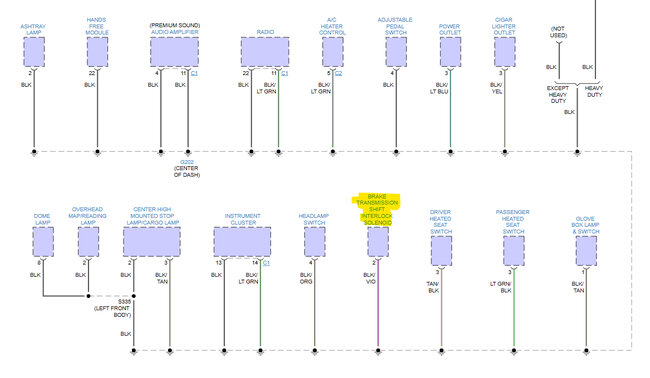Click the Headlamp Switch component box
Viewport: 650px width, 378px height.
pyautogui.click(x=315, y=242)
